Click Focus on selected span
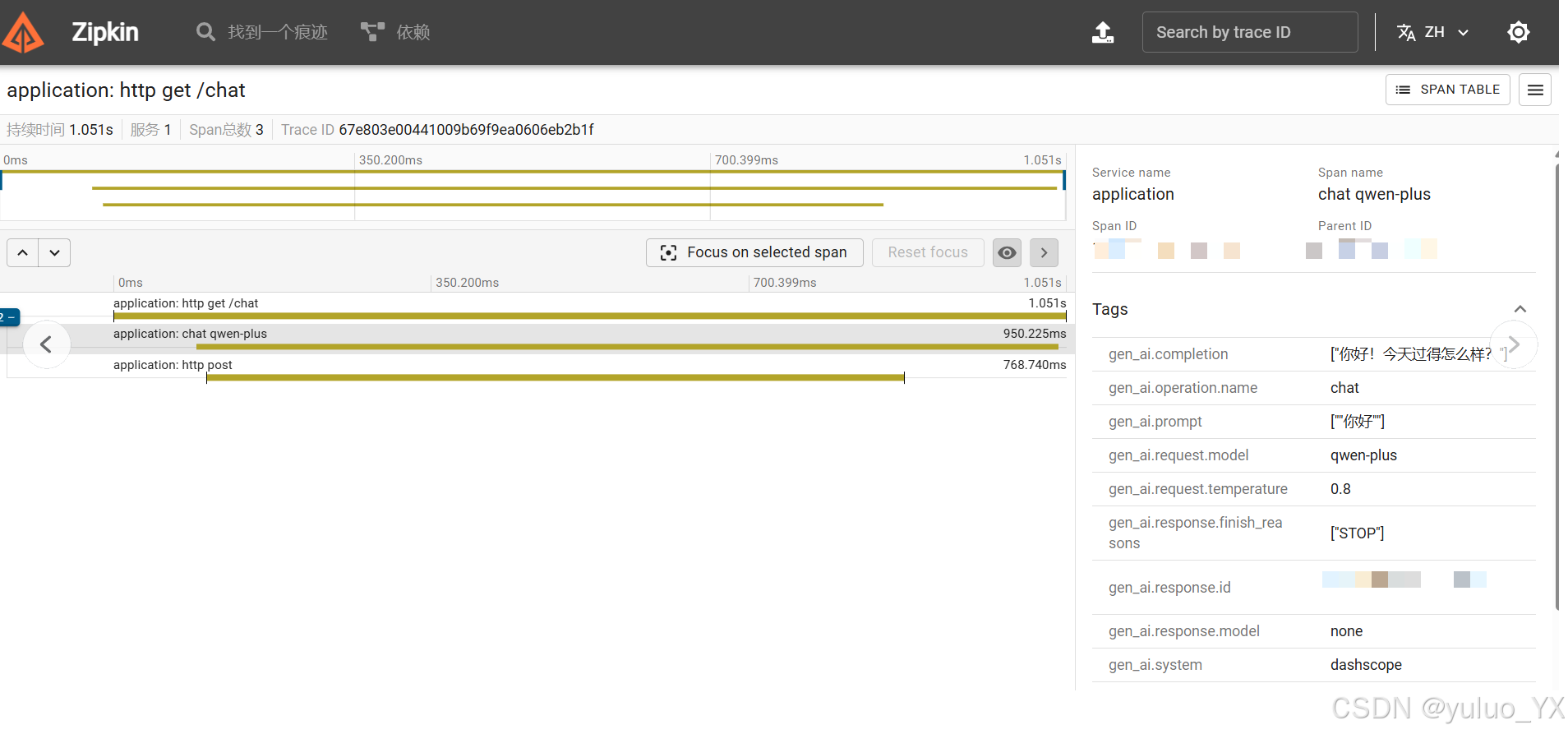This screenshot has height=734, width=1568. [754, 252]
